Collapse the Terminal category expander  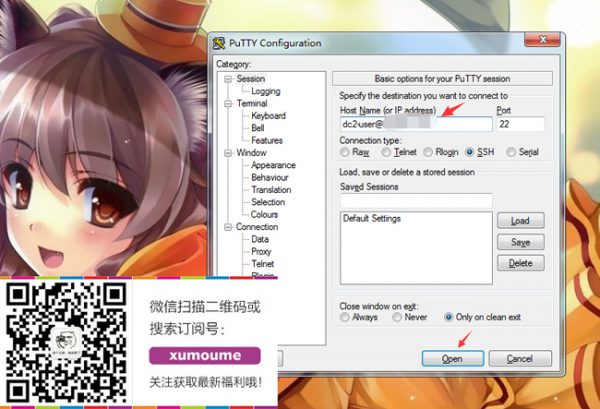coord(228,104)
